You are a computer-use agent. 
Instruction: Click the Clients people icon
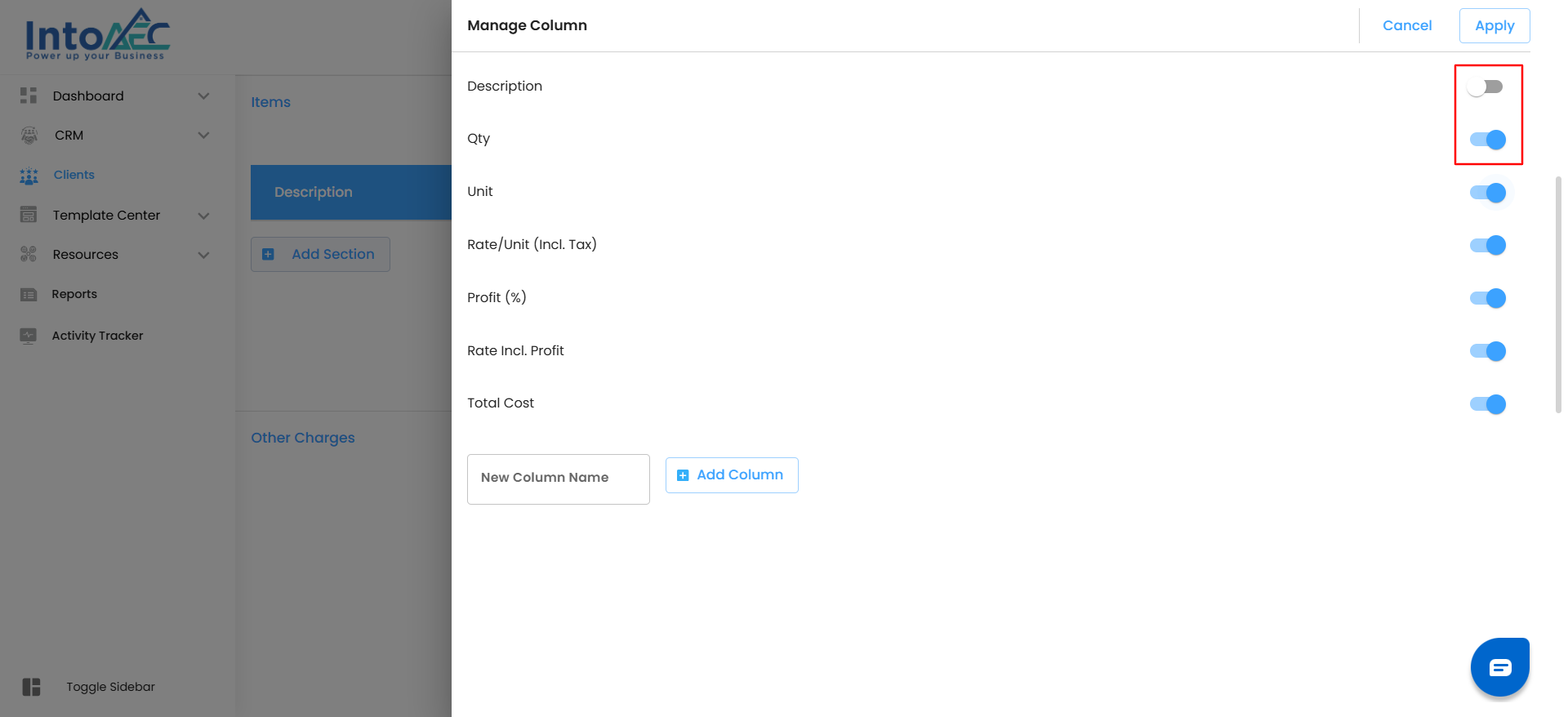pos(29,176)
